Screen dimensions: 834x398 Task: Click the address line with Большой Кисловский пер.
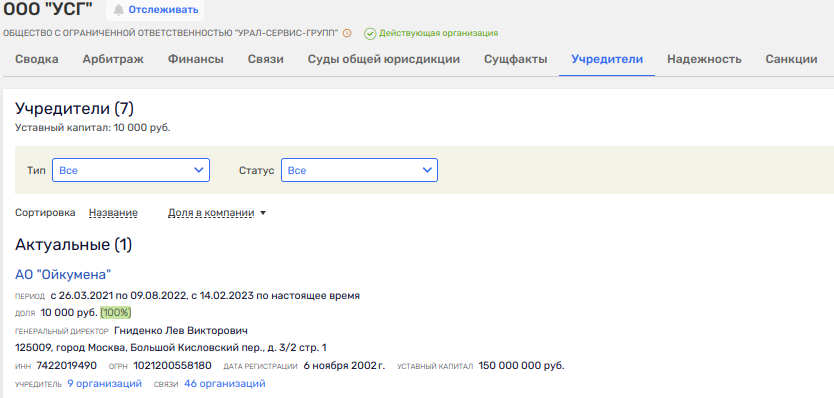coord(171,348)
